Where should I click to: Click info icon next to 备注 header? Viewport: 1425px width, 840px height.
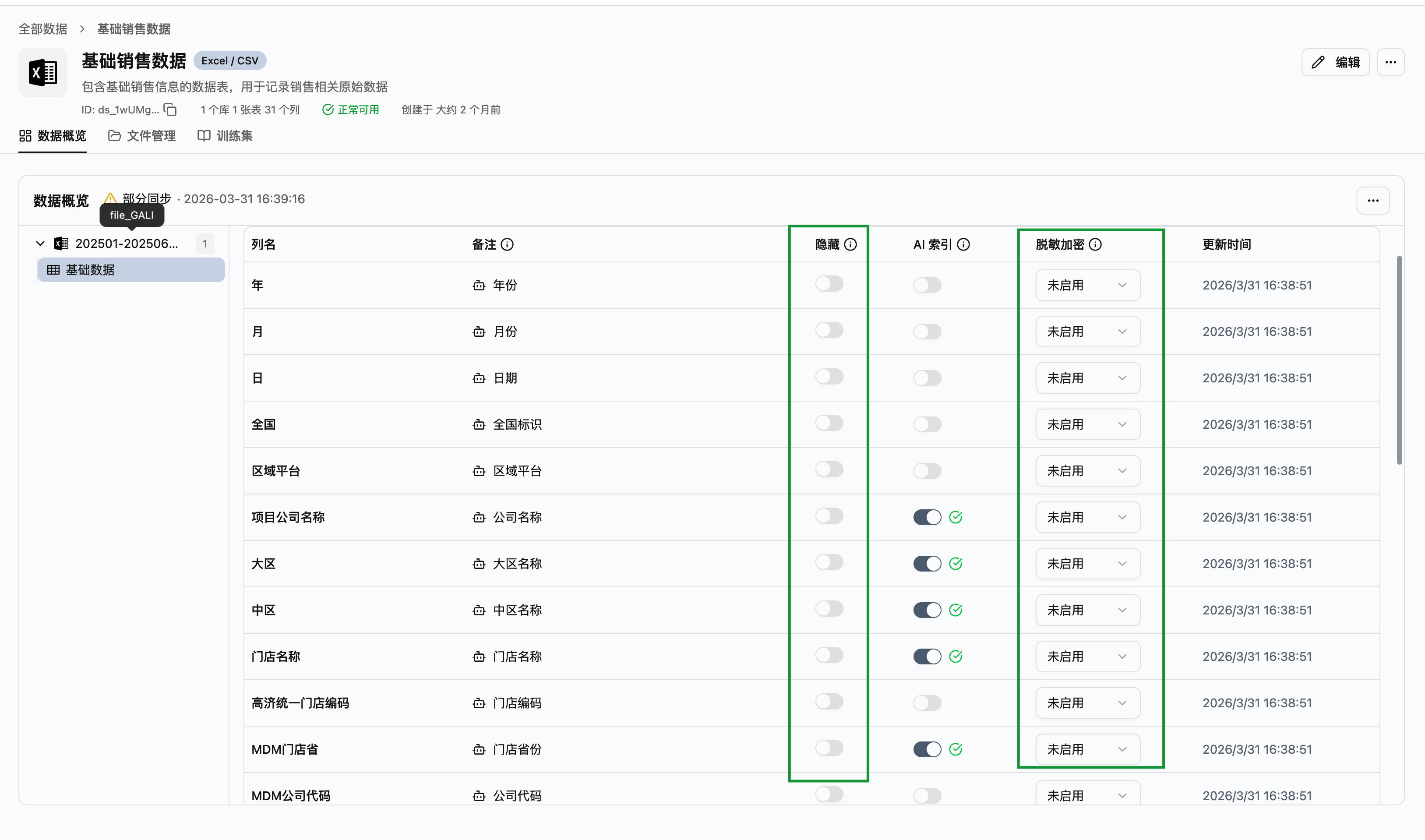coord(507,244)
